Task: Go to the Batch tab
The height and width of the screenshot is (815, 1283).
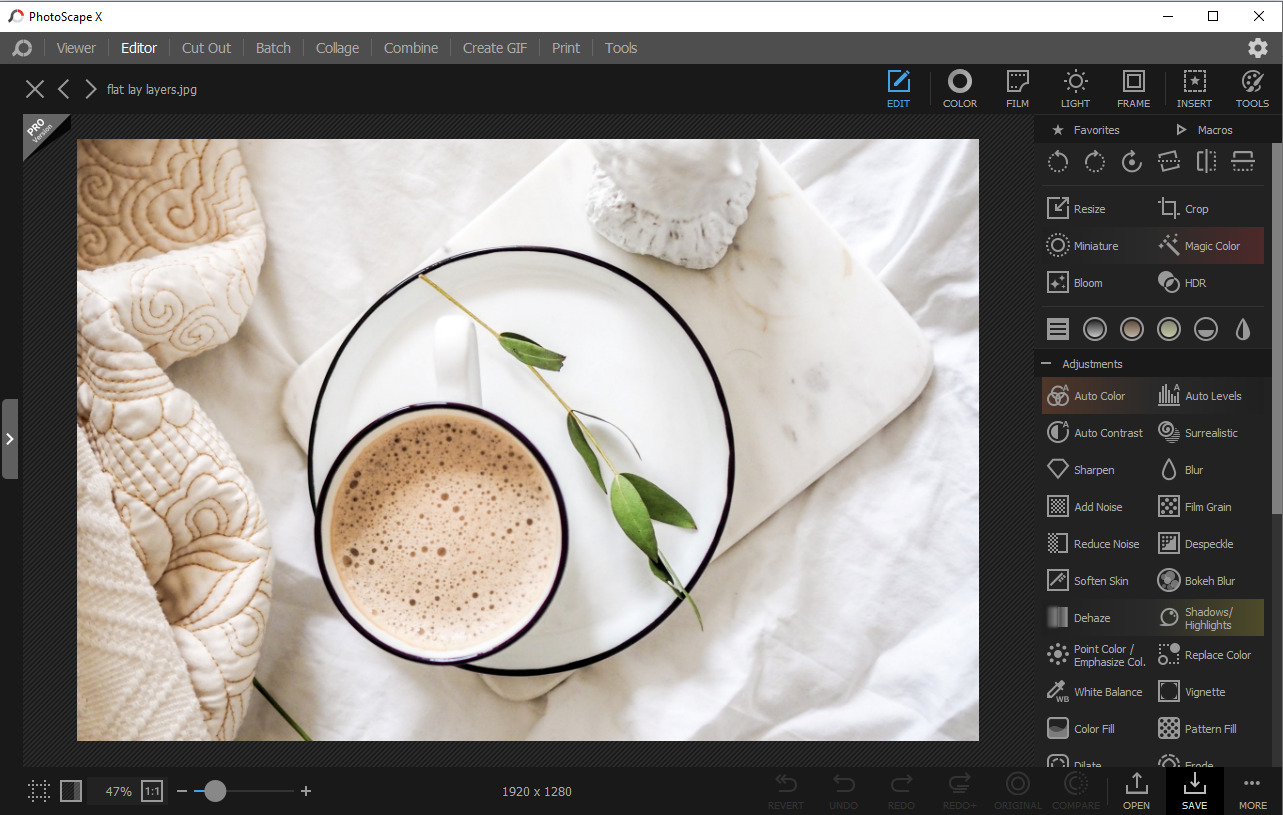Action: pos(273,48)
